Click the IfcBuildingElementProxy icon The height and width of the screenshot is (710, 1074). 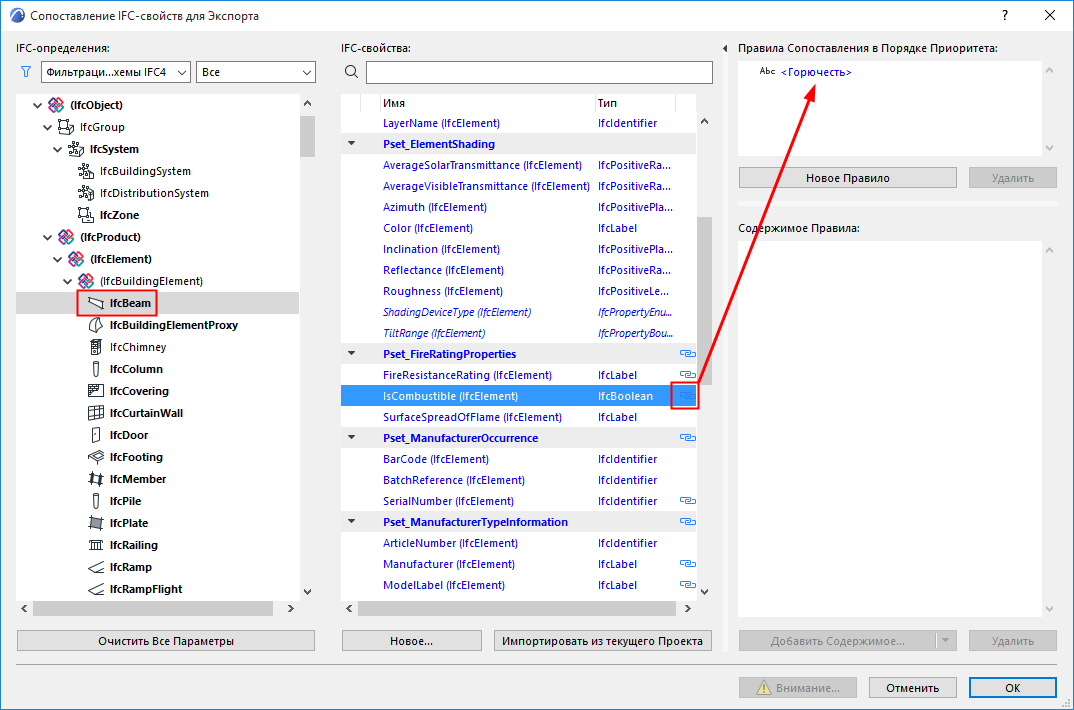[96, 325]
